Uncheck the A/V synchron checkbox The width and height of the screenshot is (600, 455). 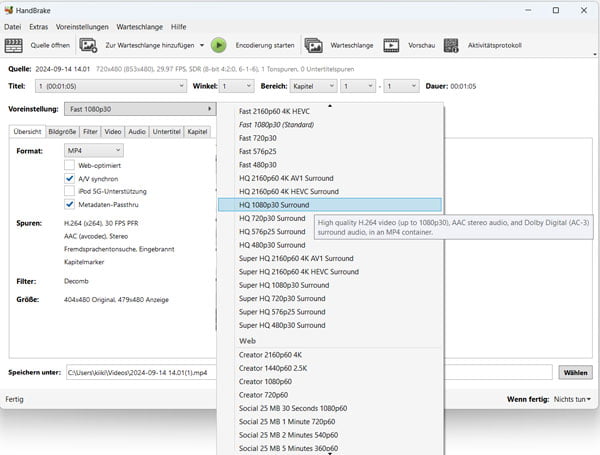coord(70,177)
